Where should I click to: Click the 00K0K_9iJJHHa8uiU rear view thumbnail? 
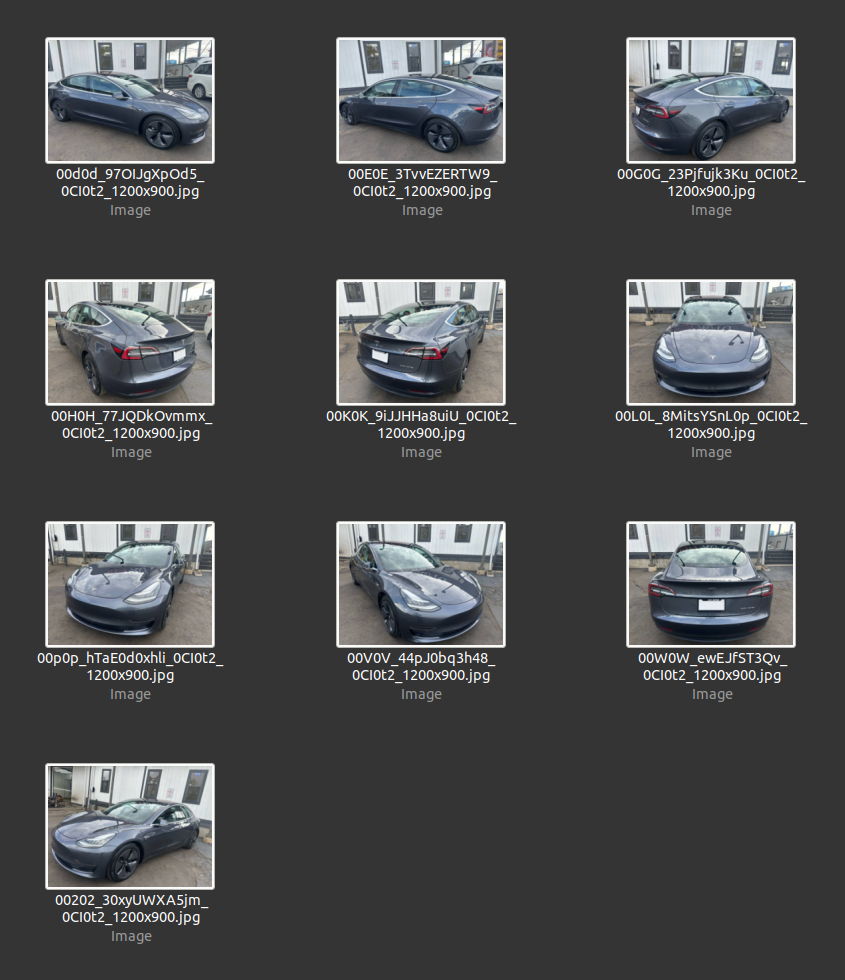click(421, 342)
